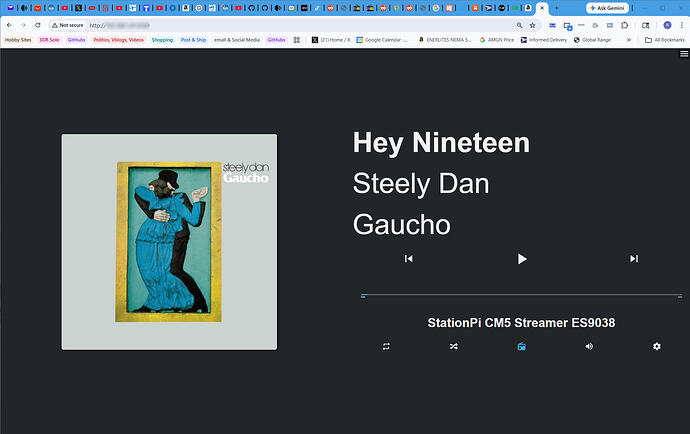Switch to the first tab with purple mail icon
Image resolution: width=690 pixels, height=434 pixels.
tap(11, 8)
